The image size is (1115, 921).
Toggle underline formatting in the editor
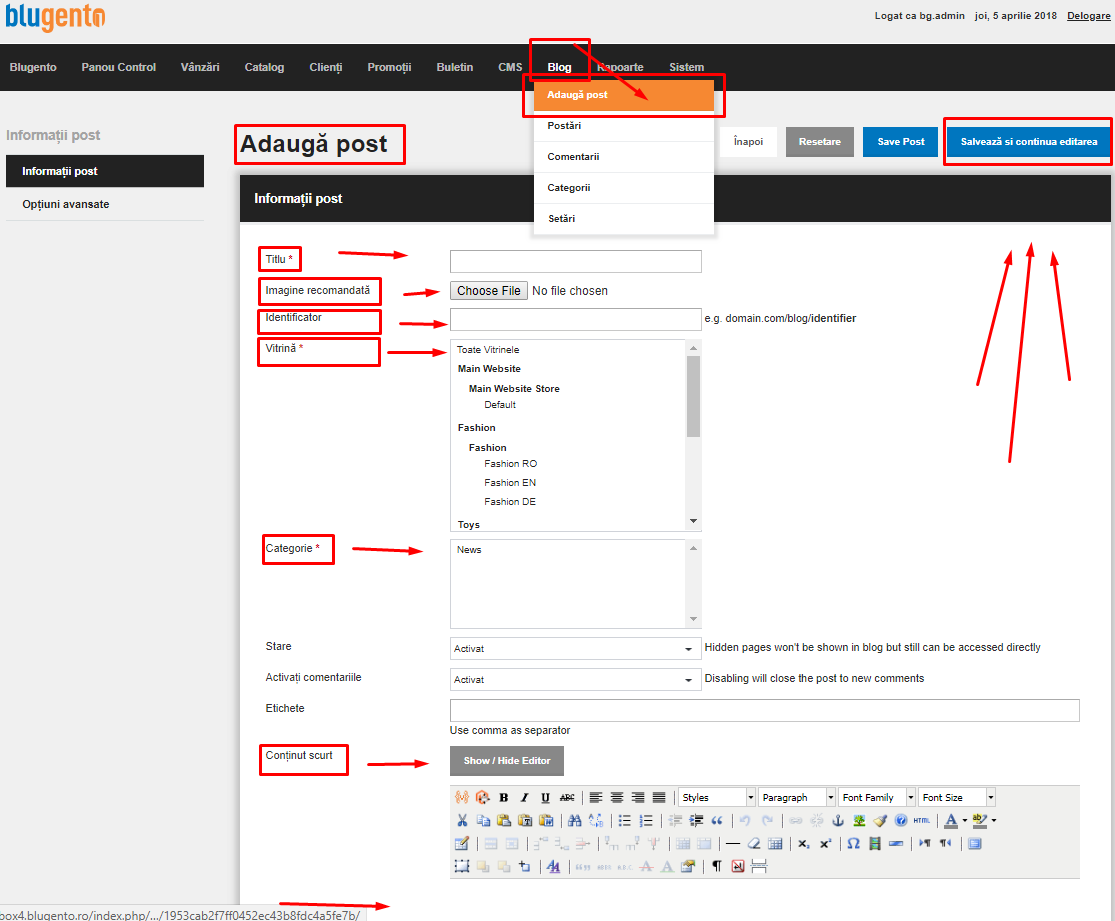545,797
